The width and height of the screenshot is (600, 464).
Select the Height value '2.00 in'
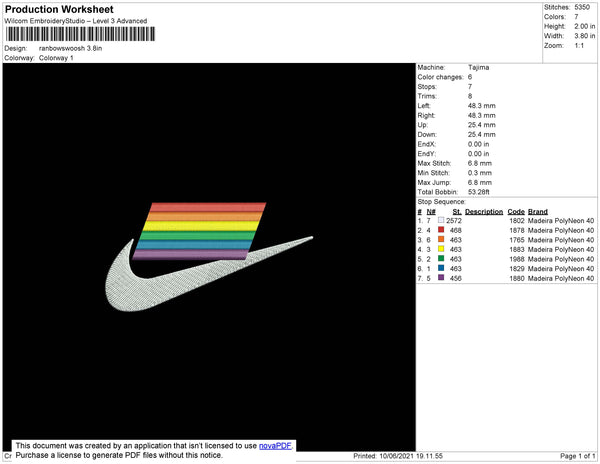tap(584, 26)
